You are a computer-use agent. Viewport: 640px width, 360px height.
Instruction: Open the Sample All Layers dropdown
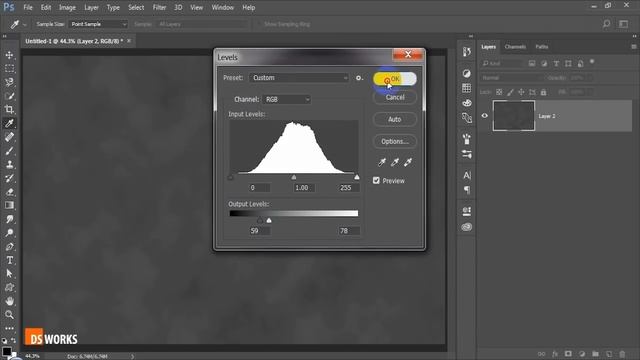pos(203,24)
